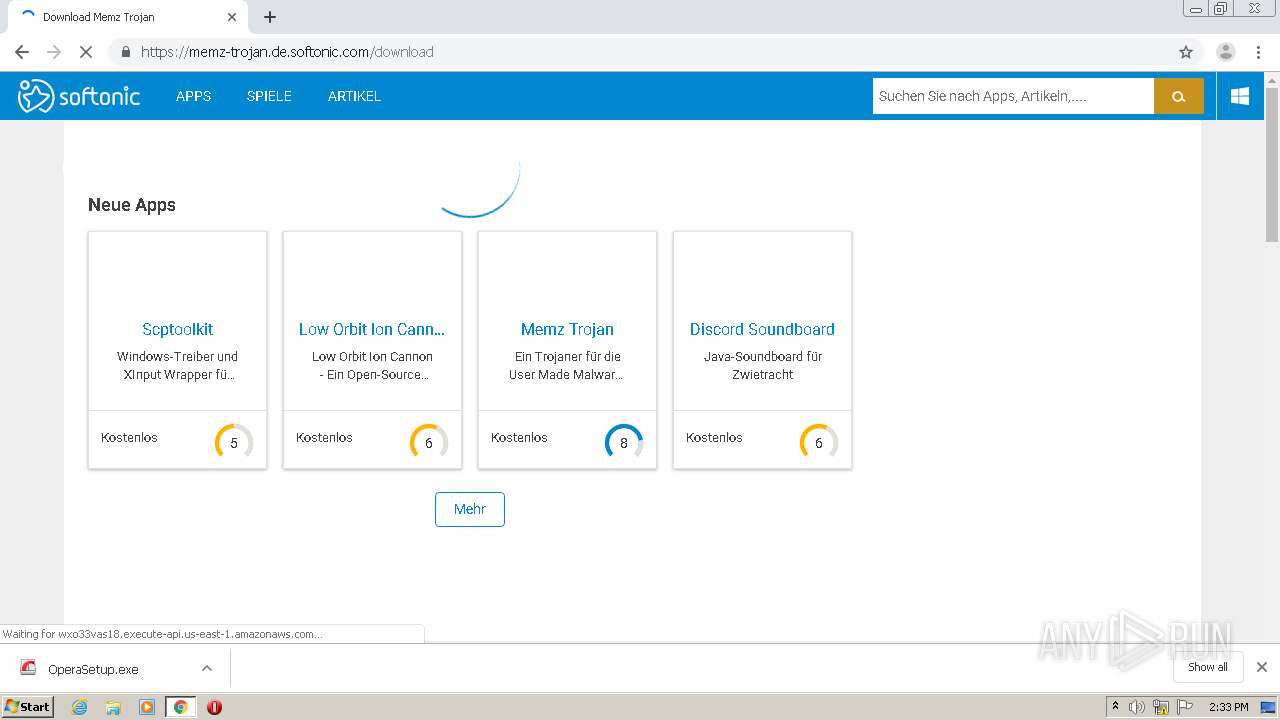Bookmark this page with the star icon
The height and width of the screenshot is (720, 1280).
(1186, 52)
